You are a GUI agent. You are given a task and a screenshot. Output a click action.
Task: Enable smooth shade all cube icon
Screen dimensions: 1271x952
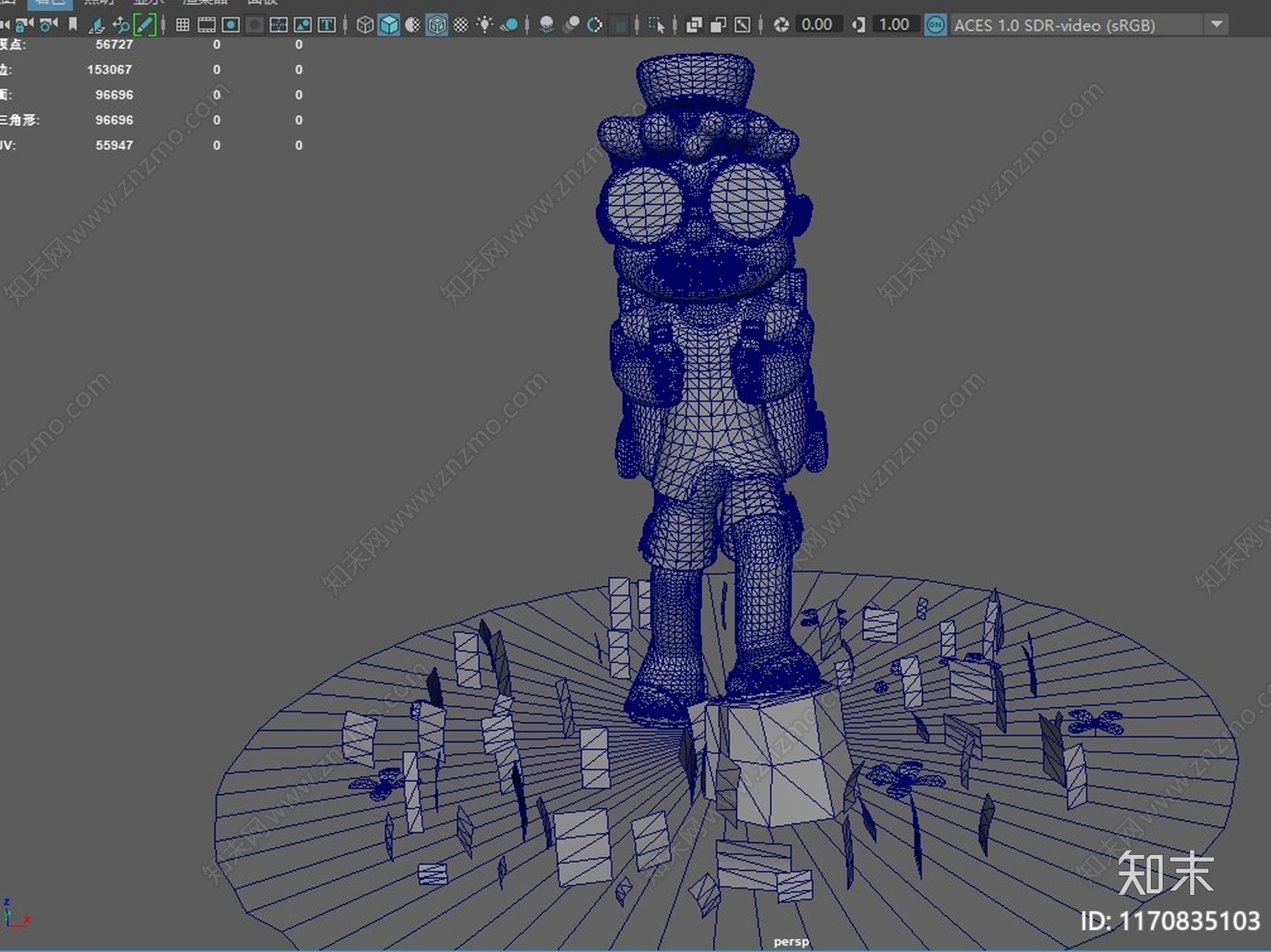coord(388,25)
